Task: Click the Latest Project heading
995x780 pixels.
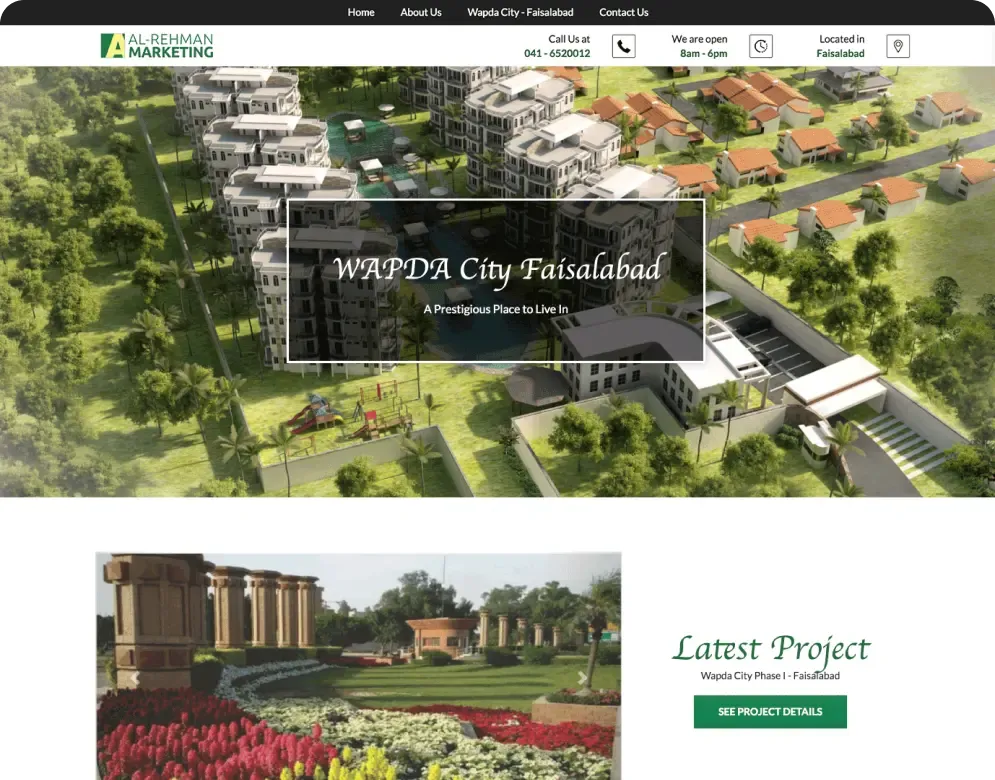Action: coord(770,649)
